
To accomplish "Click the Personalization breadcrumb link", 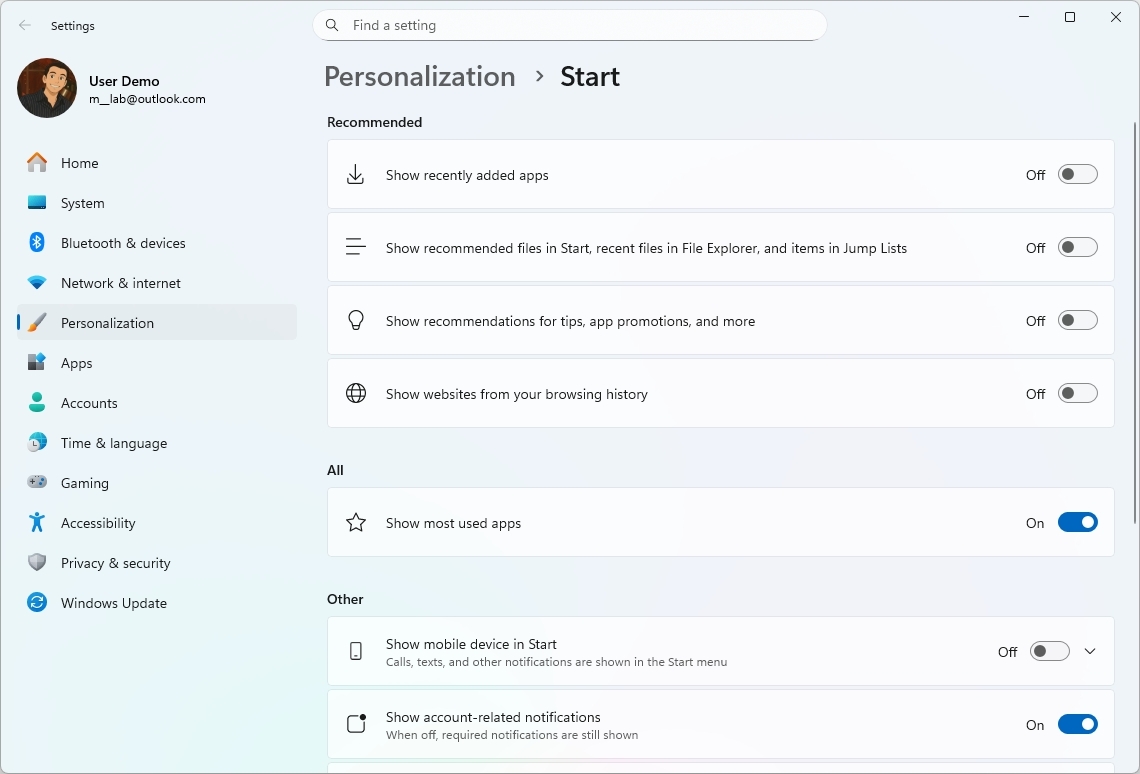I will pyautogui.click(x=419, y=76).
